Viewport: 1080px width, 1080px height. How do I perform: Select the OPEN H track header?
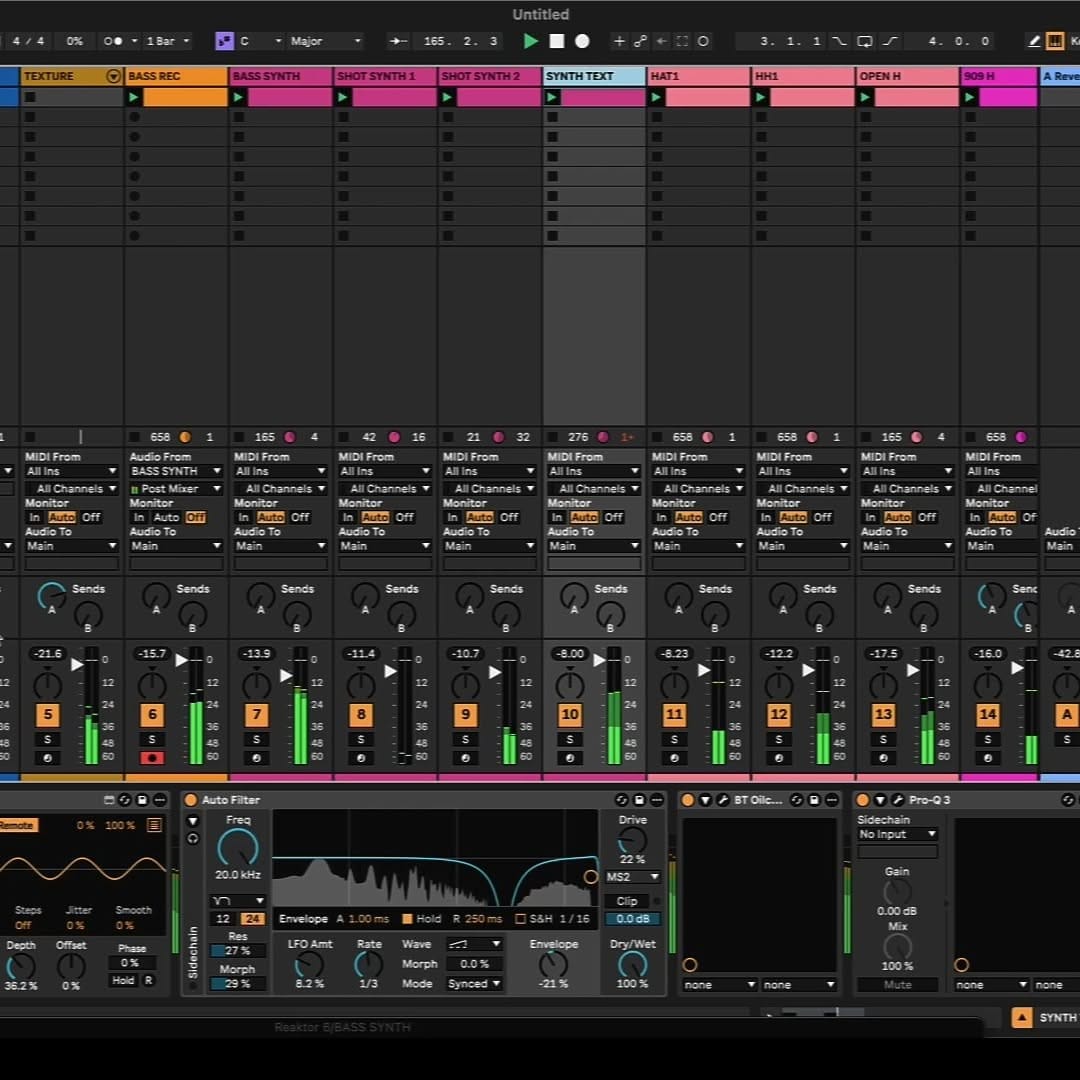908,76
